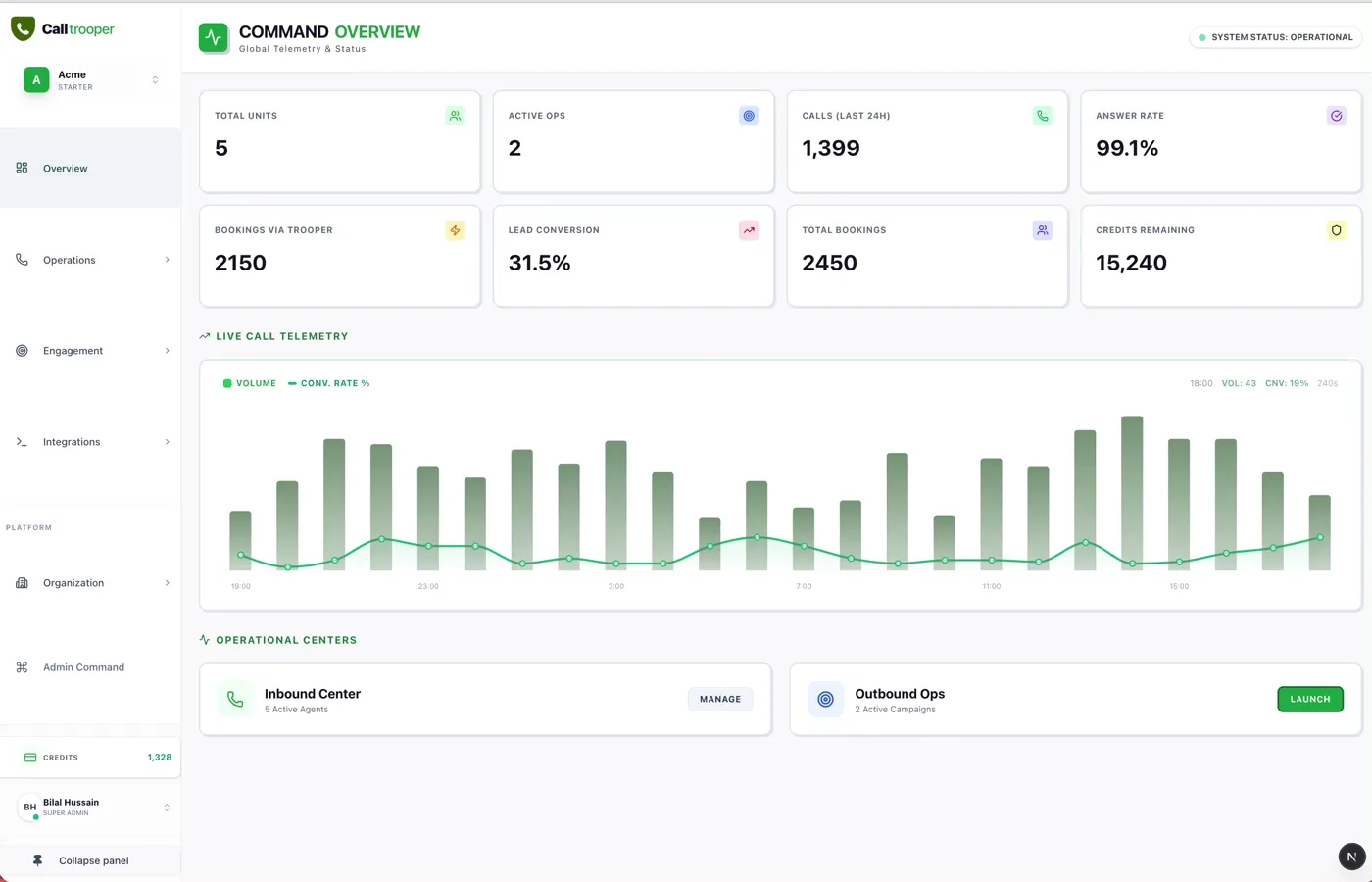Open the Acme workspace switcher dropdown
This screenshot has width=1372, height=882.
pos(91,80)
